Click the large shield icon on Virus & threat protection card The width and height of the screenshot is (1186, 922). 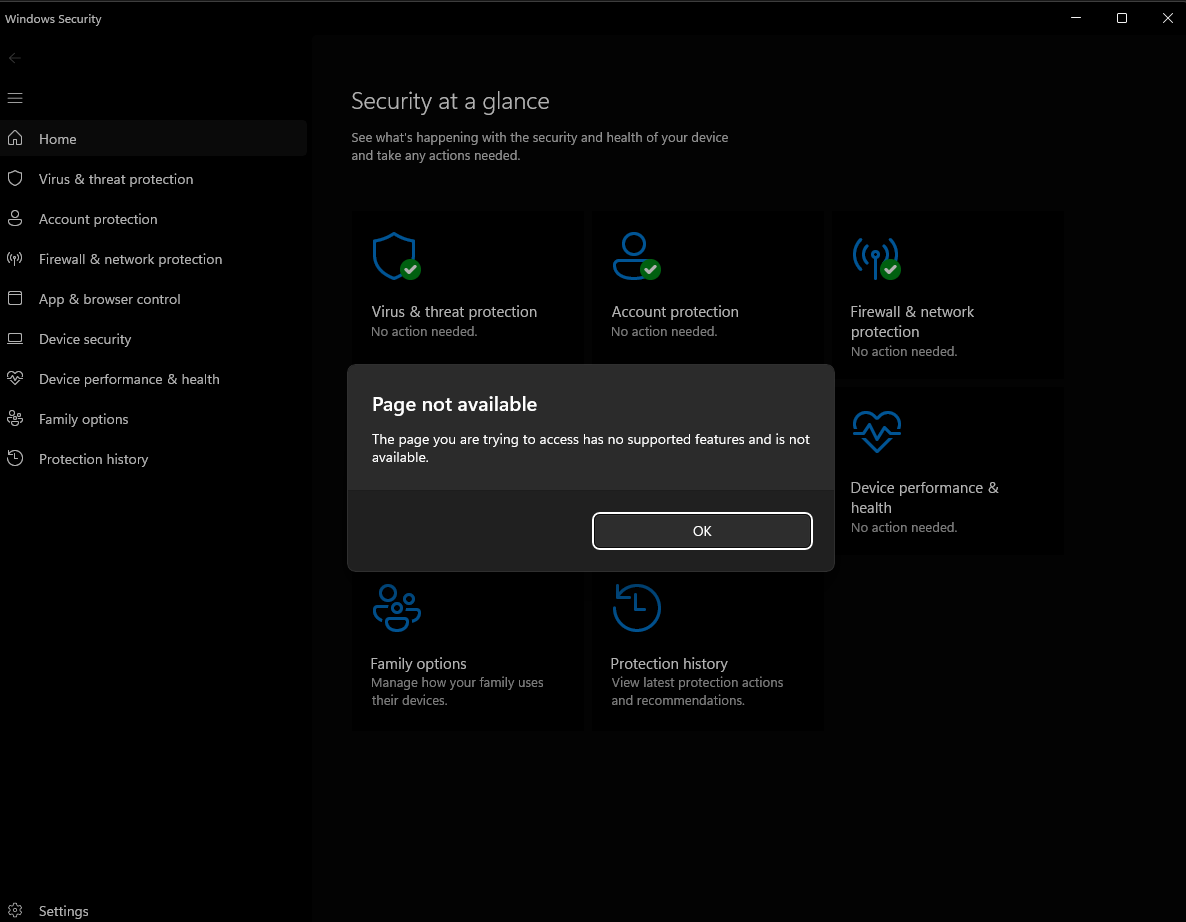coord(396,256)
